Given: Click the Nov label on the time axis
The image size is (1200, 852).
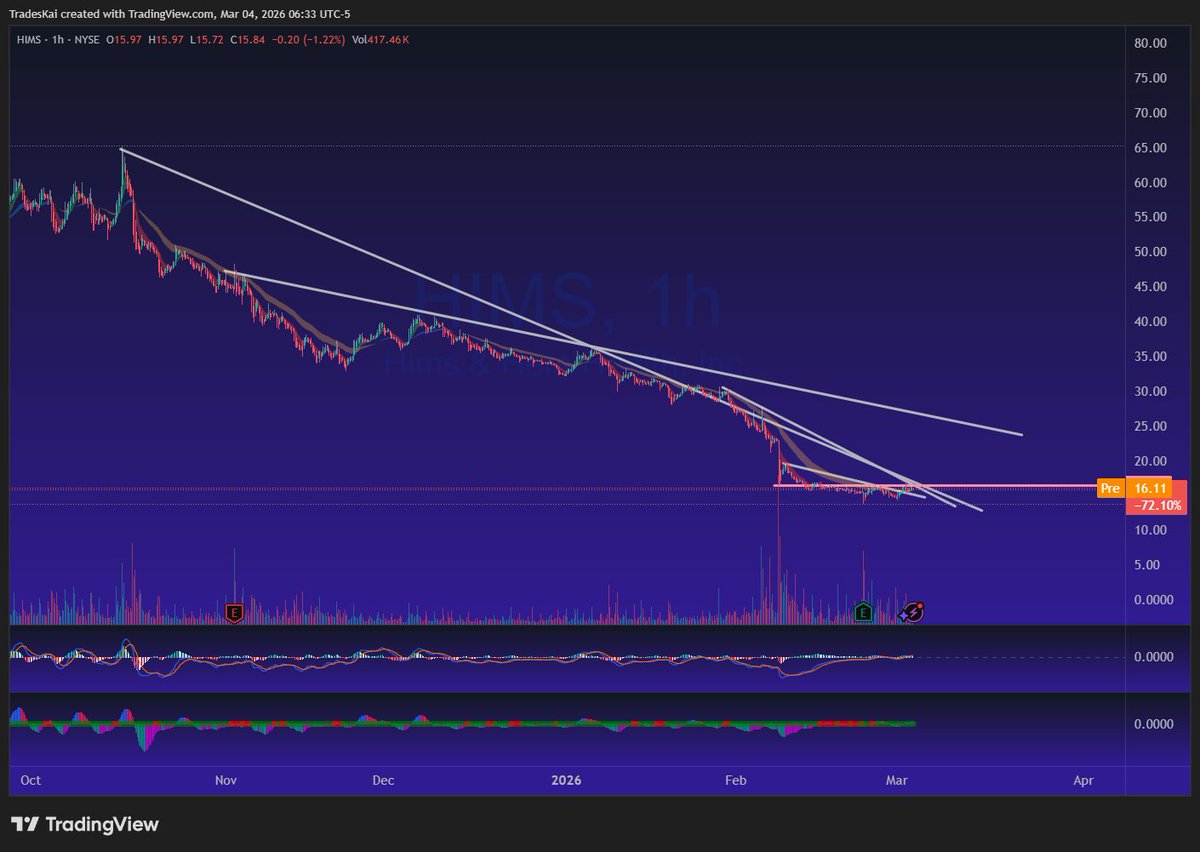Looking at the screenshot, I should tap(227, 779).
